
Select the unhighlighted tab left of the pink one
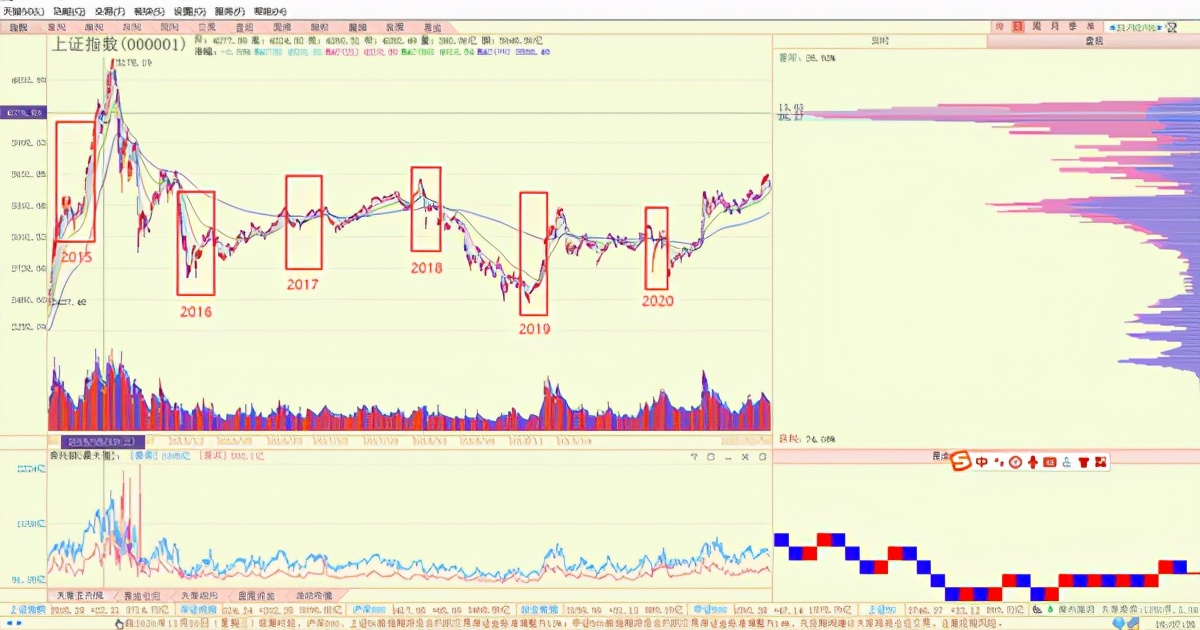880,42
